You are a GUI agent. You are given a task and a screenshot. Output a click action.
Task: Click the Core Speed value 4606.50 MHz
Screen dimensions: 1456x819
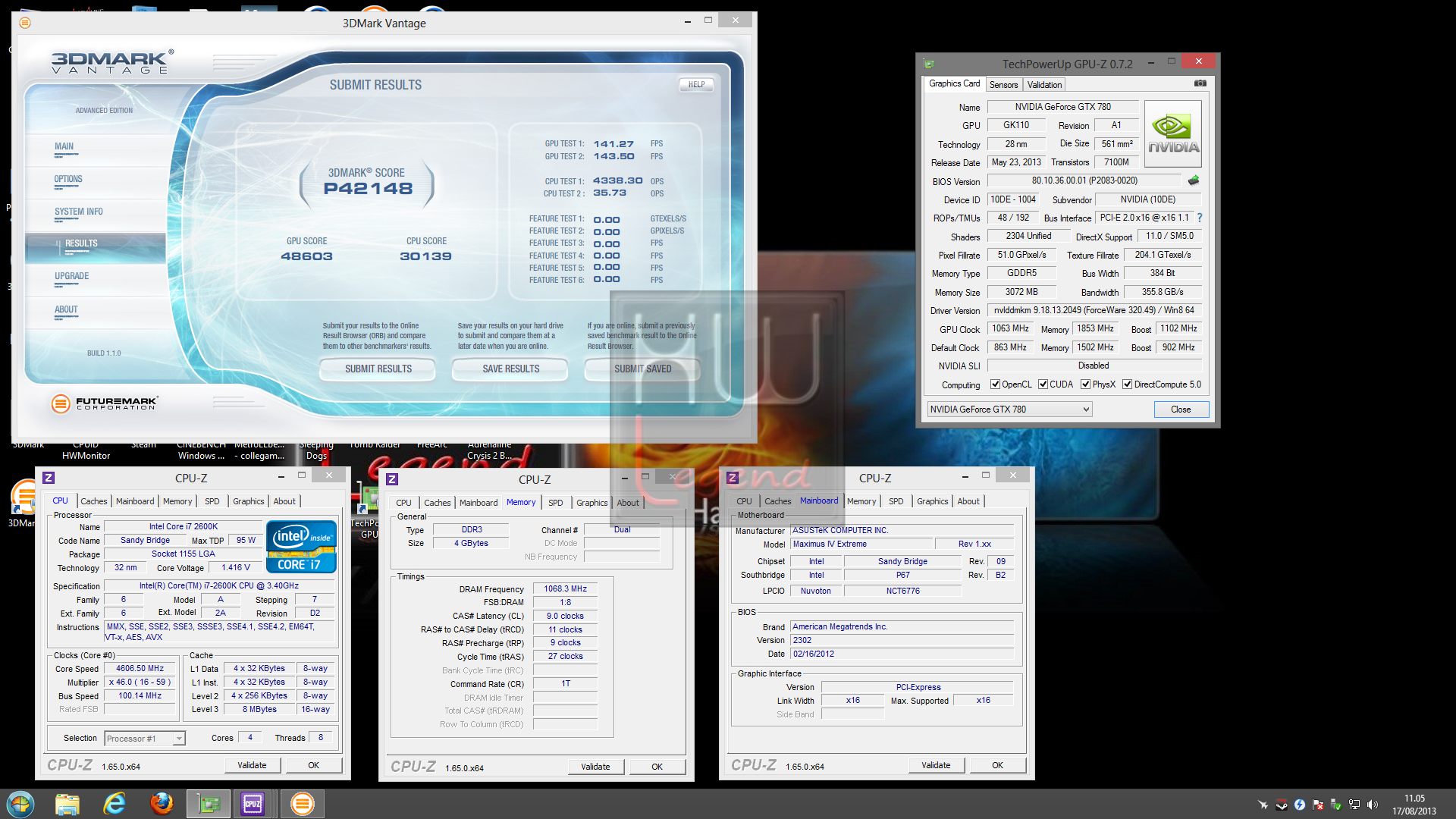click(140, 669)
